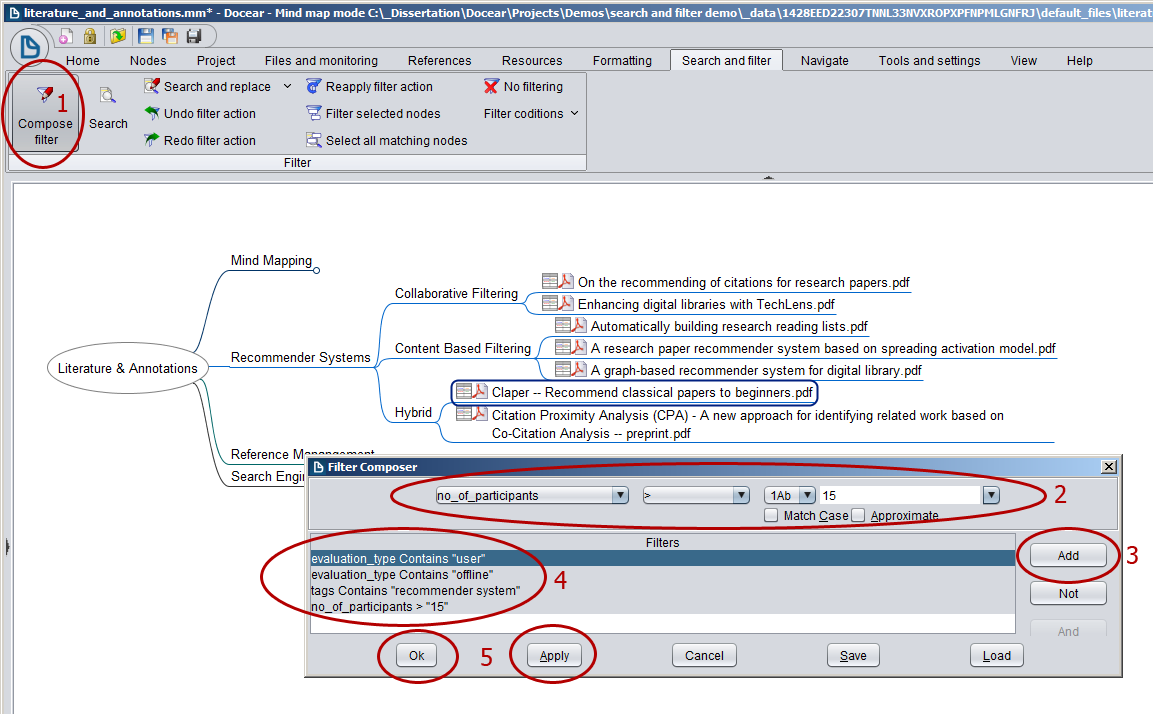Open Compose filter from the ribbon
The width and height of the screenshot is (1153, 714).
[x=46, y=115]
